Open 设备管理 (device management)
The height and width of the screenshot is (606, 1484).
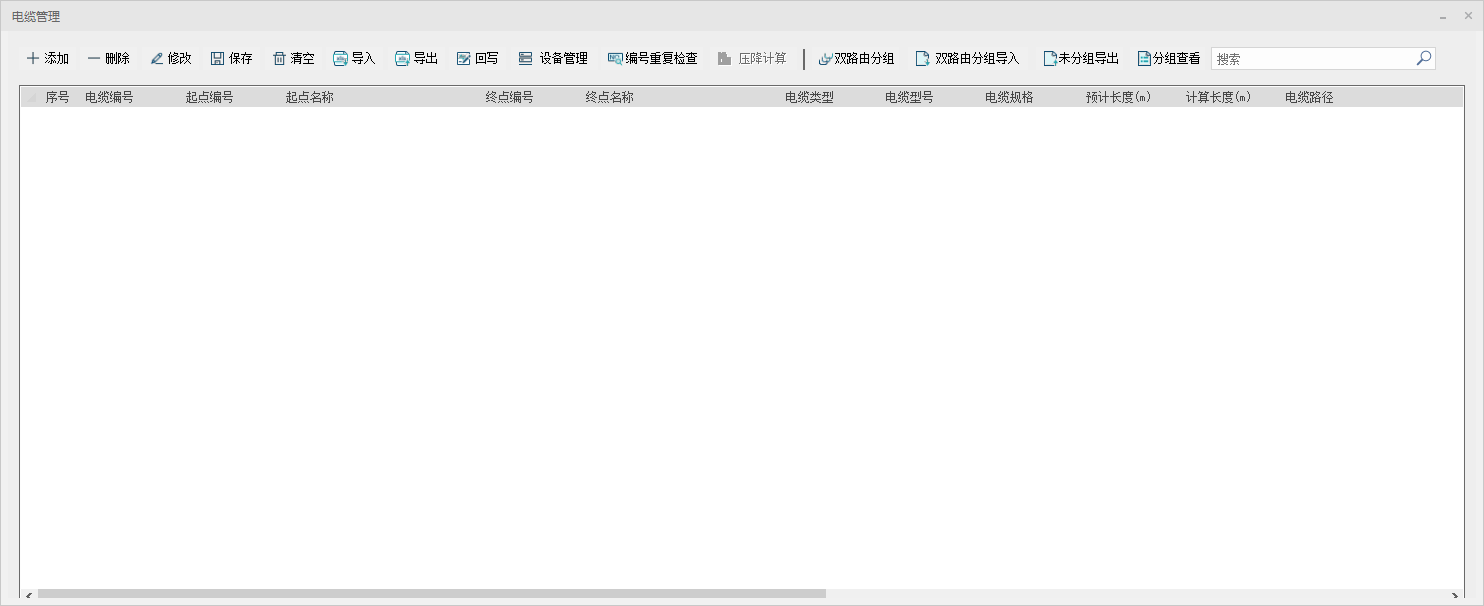554,59
